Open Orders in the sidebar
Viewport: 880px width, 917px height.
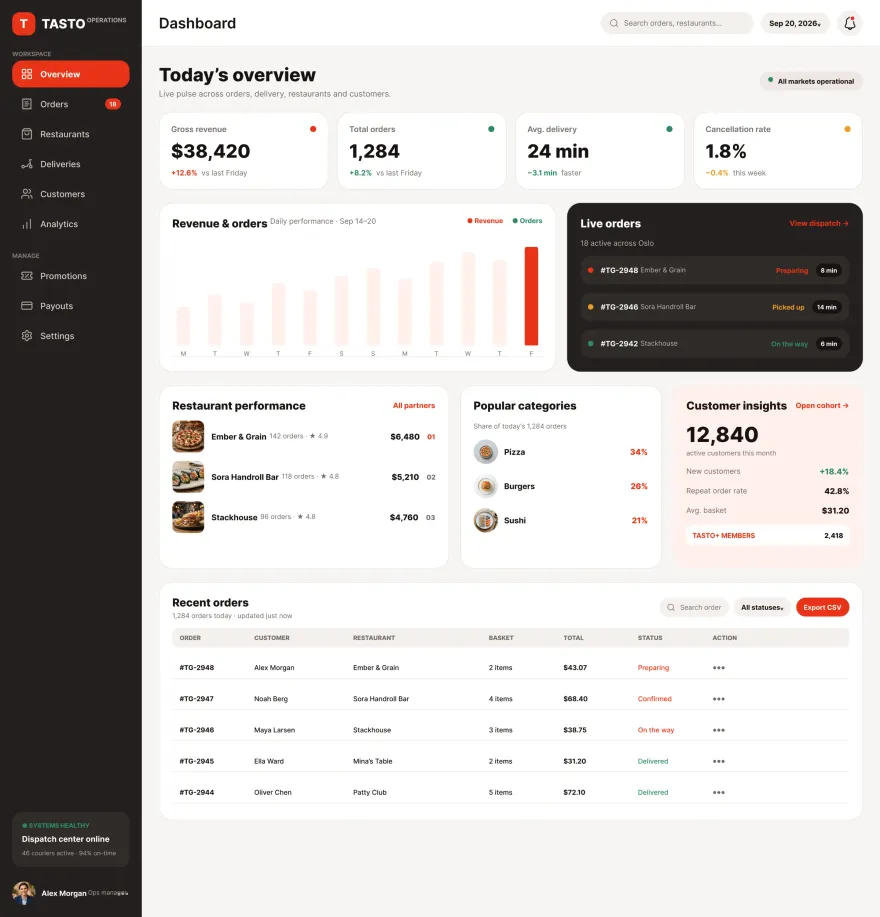point(71,104)
